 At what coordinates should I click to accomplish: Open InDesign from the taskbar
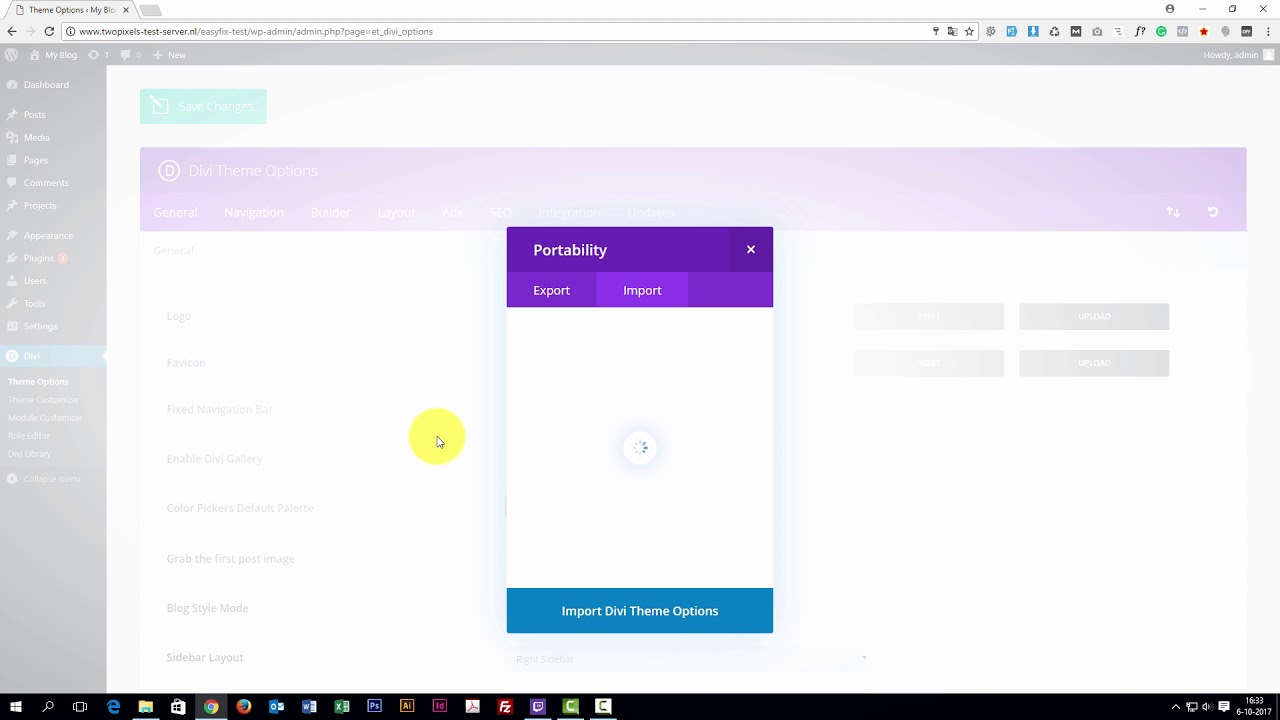coord(440,707)
